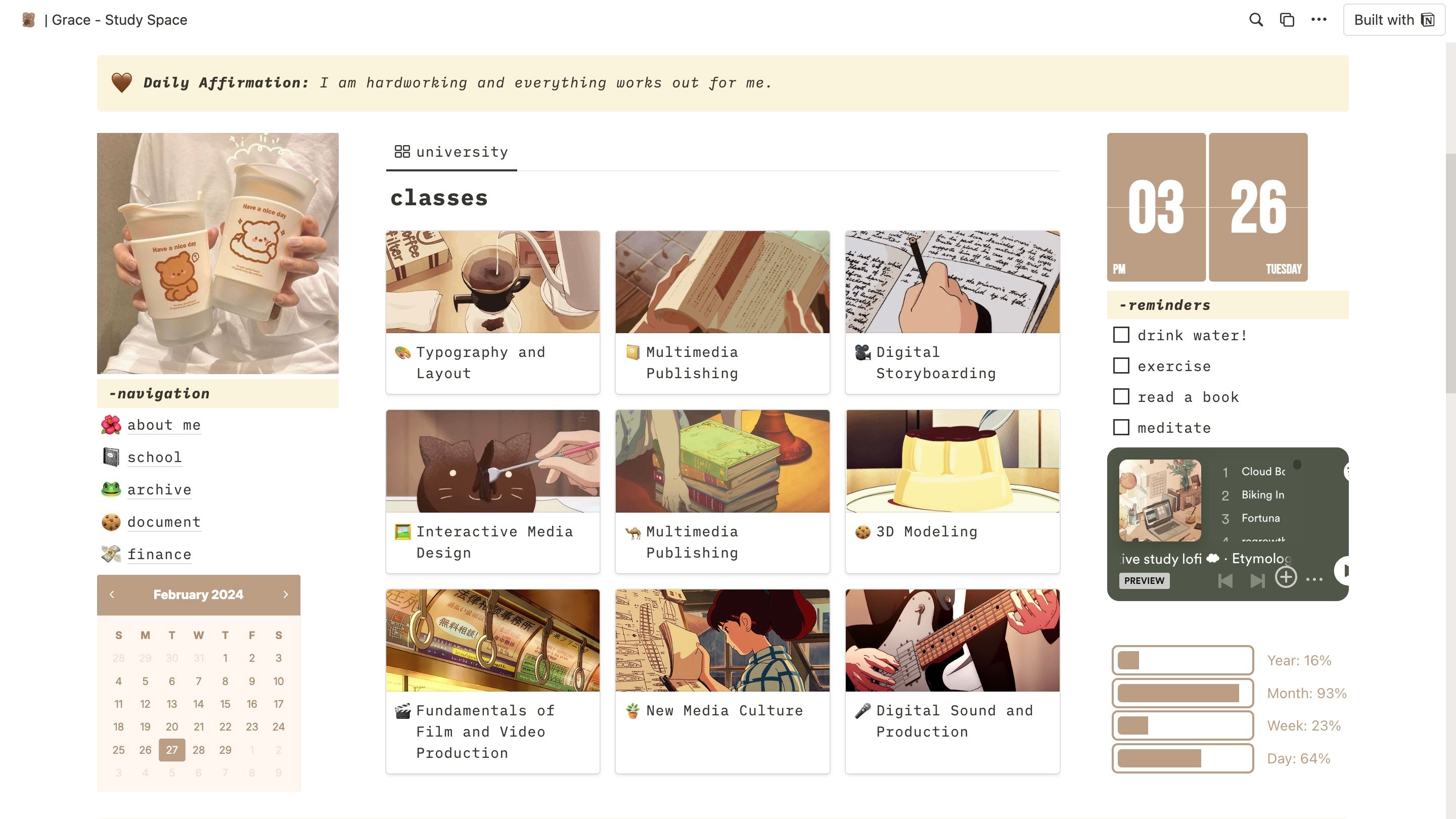Viewport: 1456px width, 819px height.
Task: Select the university tab
Action: point(451,152)
